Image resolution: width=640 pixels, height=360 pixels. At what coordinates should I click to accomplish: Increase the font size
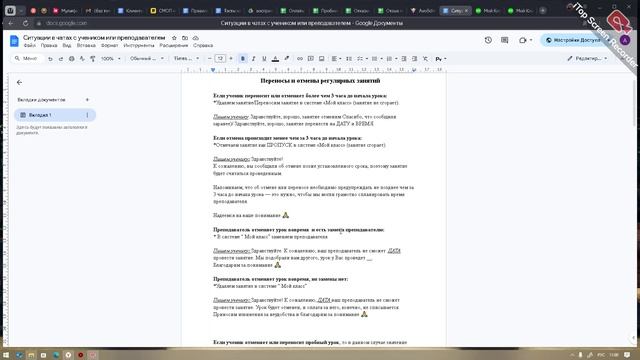point(231,59)
